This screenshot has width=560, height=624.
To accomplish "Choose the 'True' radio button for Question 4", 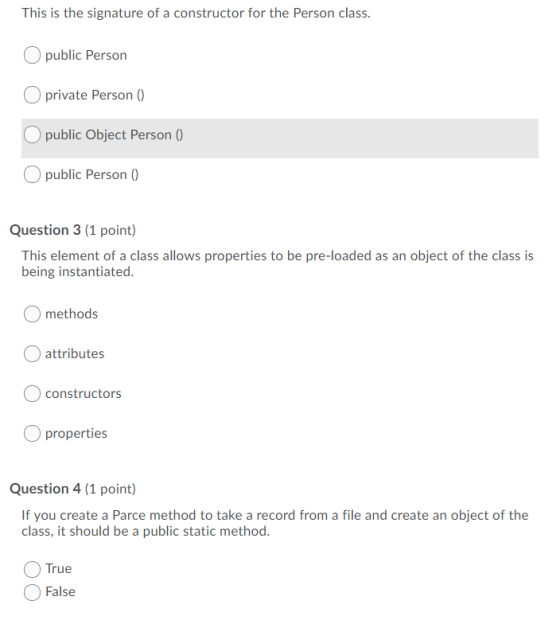I will [x=32, y=569].
